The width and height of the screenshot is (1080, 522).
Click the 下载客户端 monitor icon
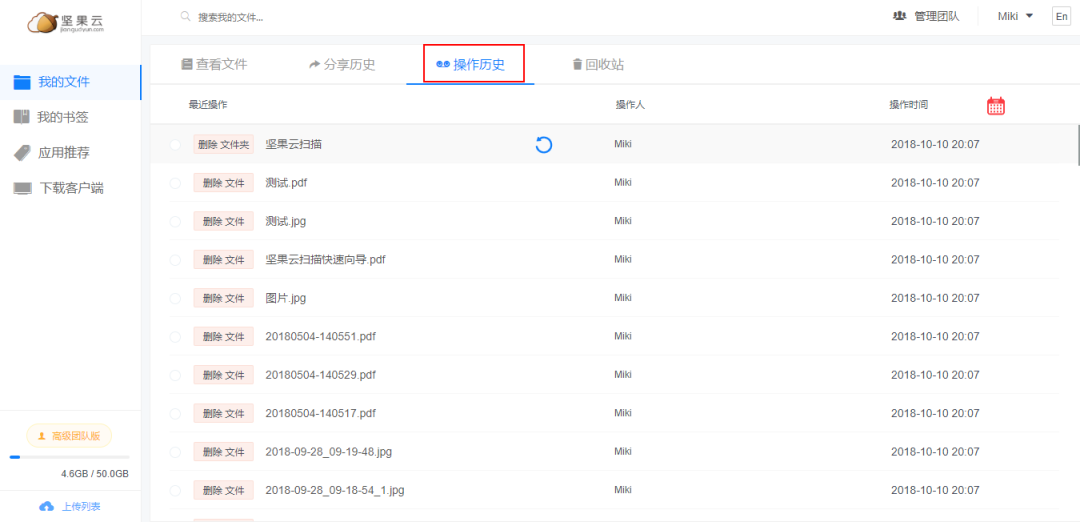(23, 188)
